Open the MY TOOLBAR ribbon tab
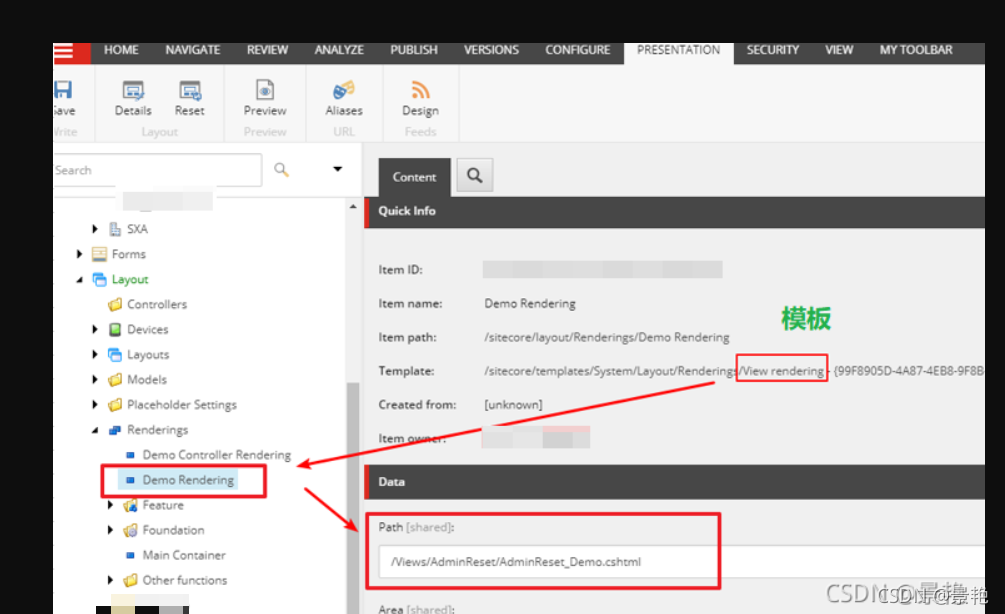 (x=916, y=50)
